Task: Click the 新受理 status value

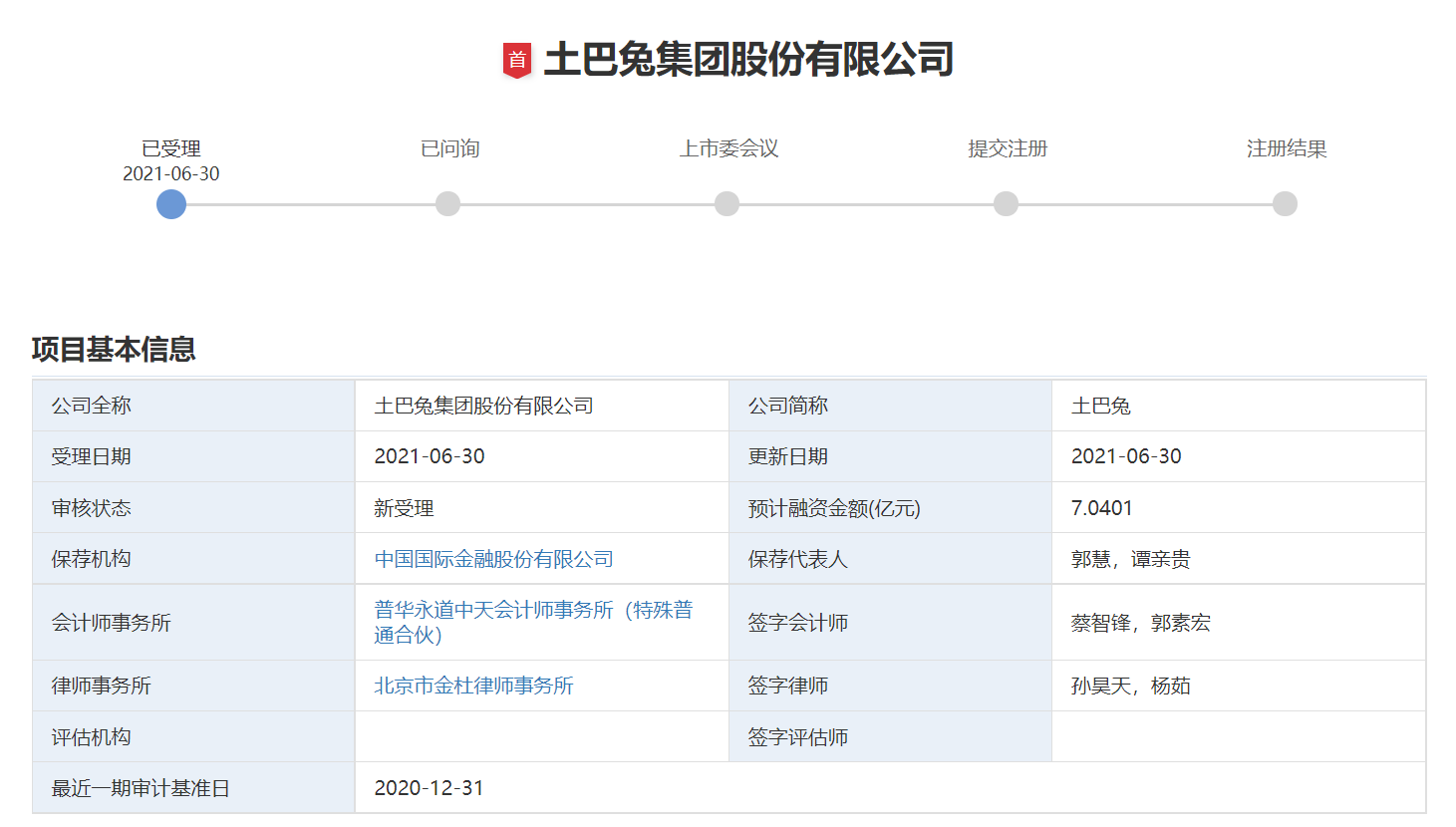Action: (404, 508)
